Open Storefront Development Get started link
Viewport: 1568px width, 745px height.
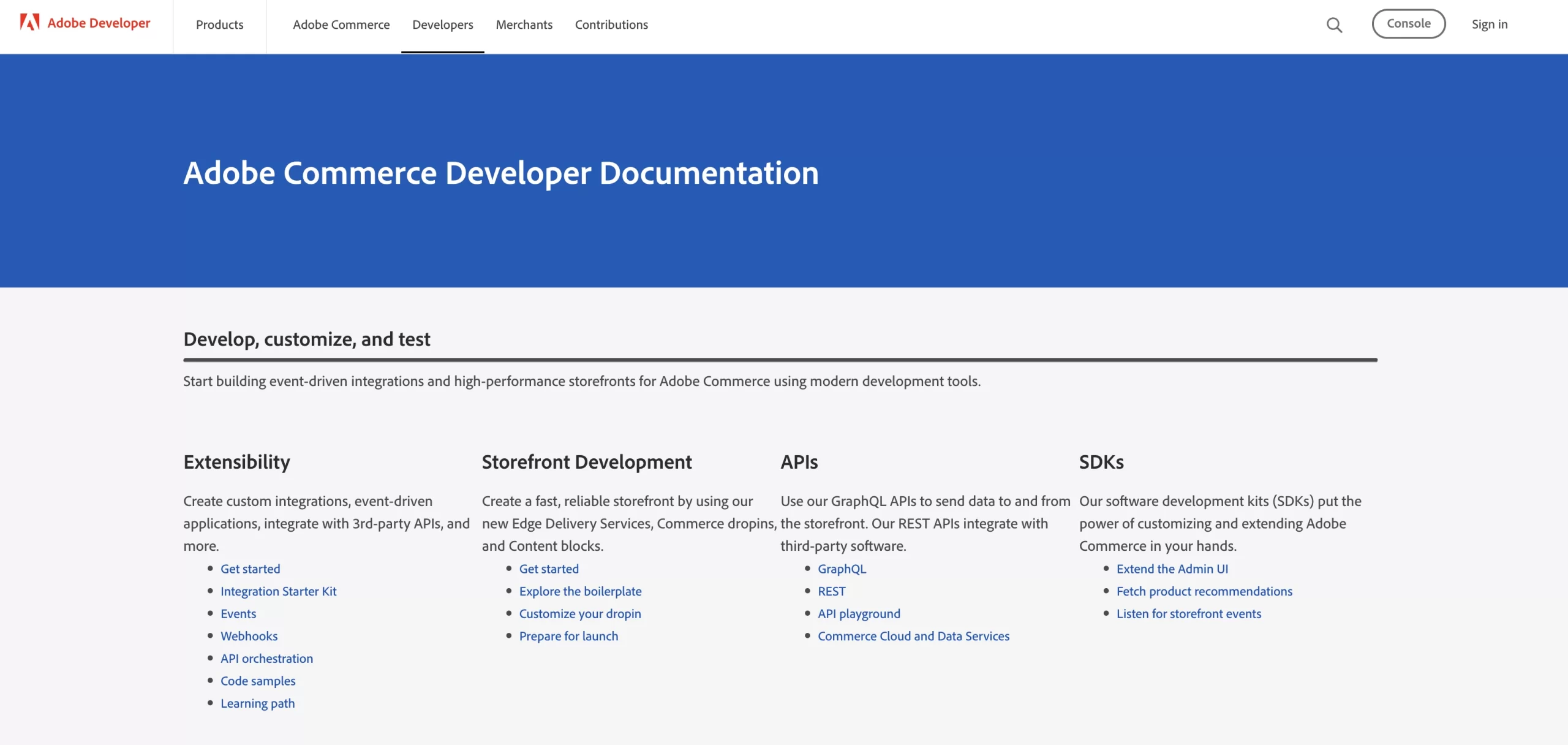click(549, 569)
